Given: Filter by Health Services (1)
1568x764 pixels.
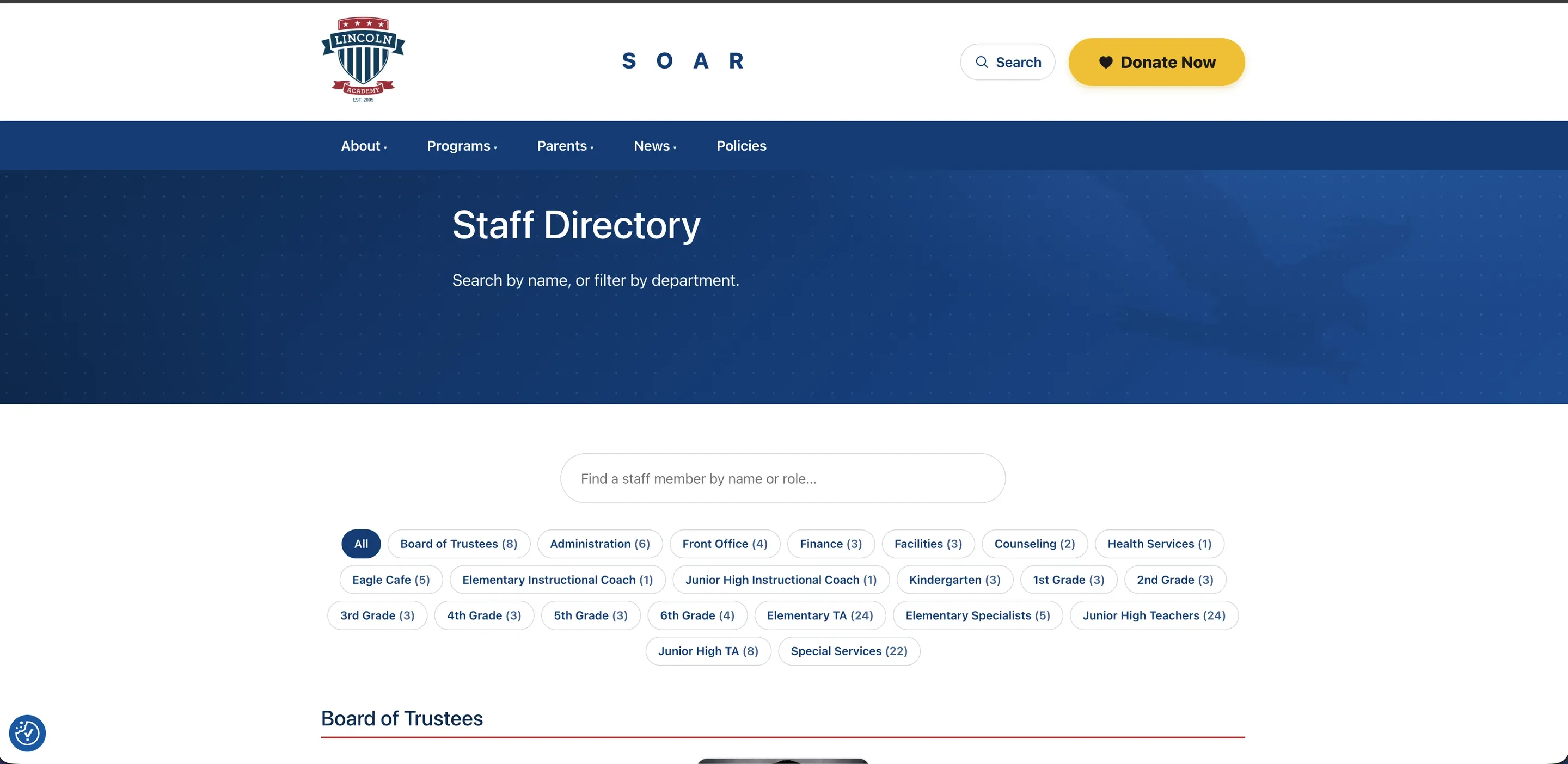Looking at the screenshot, I should [x=1160, y=544].
